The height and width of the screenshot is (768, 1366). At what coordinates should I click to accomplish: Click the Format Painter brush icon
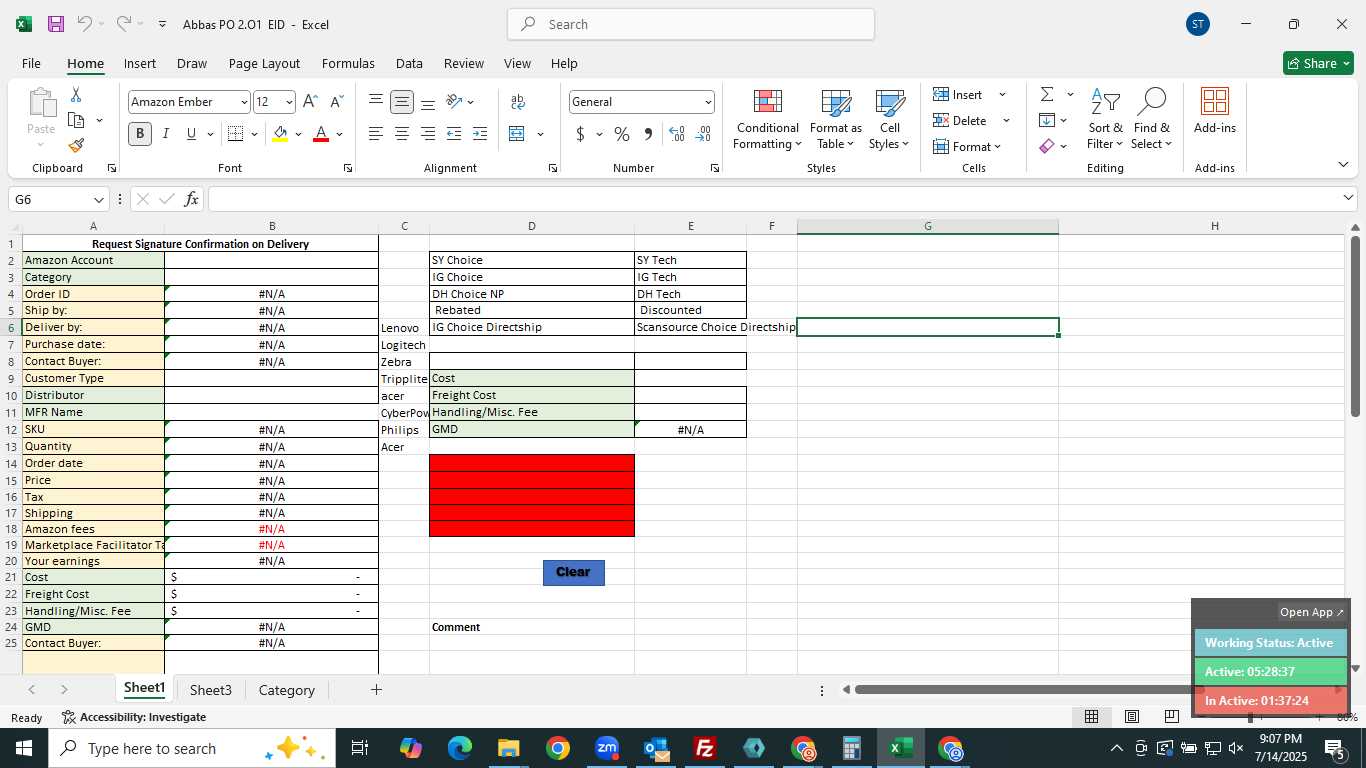click(x=76, y=145)
